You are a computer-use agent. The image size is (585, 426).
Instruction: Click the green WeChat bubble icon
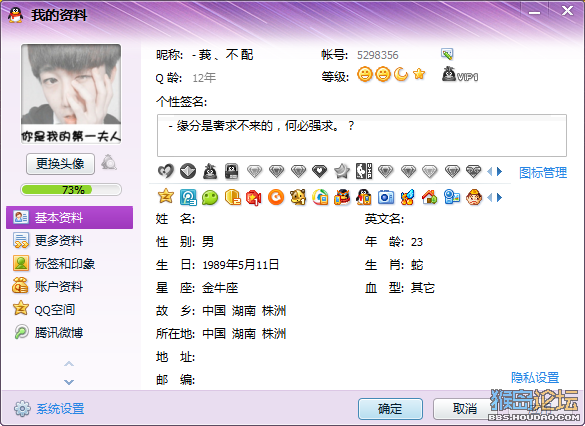click(x=210, y=197)
